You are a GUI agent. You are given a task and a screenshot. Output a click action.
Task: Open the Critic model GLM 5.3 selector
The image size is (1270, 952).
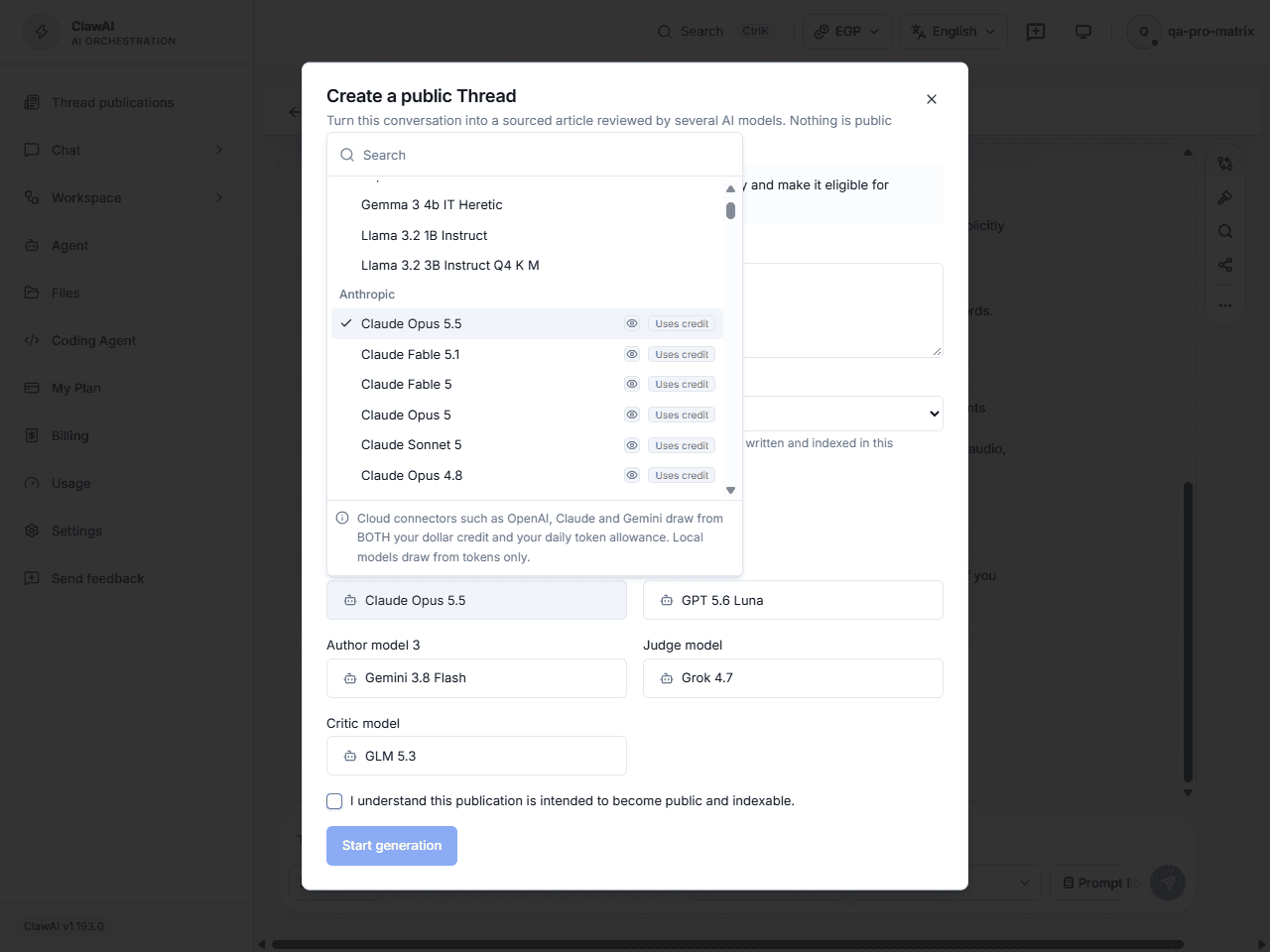point(476,756)
